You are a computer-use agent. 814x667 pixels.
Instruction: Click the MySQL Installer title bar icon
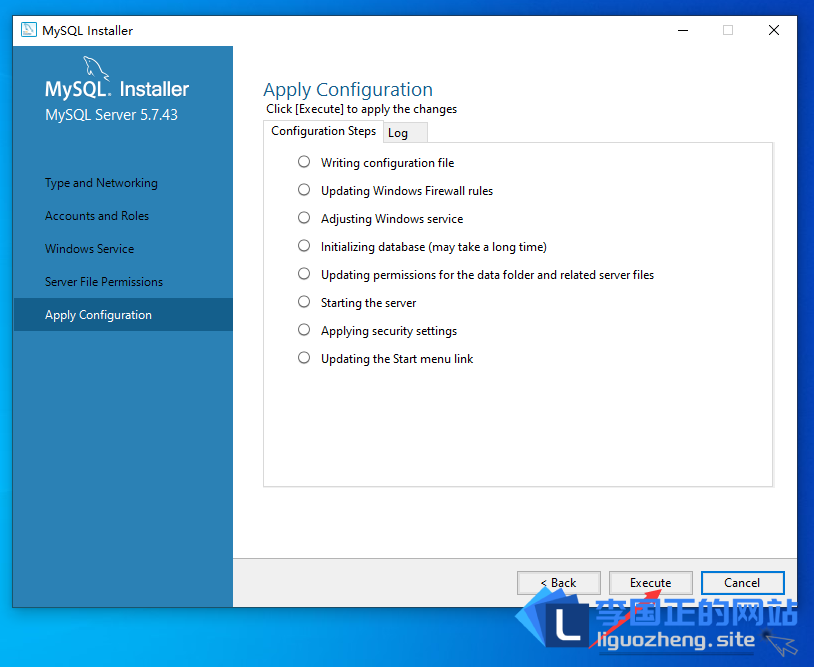click(28, 30)
